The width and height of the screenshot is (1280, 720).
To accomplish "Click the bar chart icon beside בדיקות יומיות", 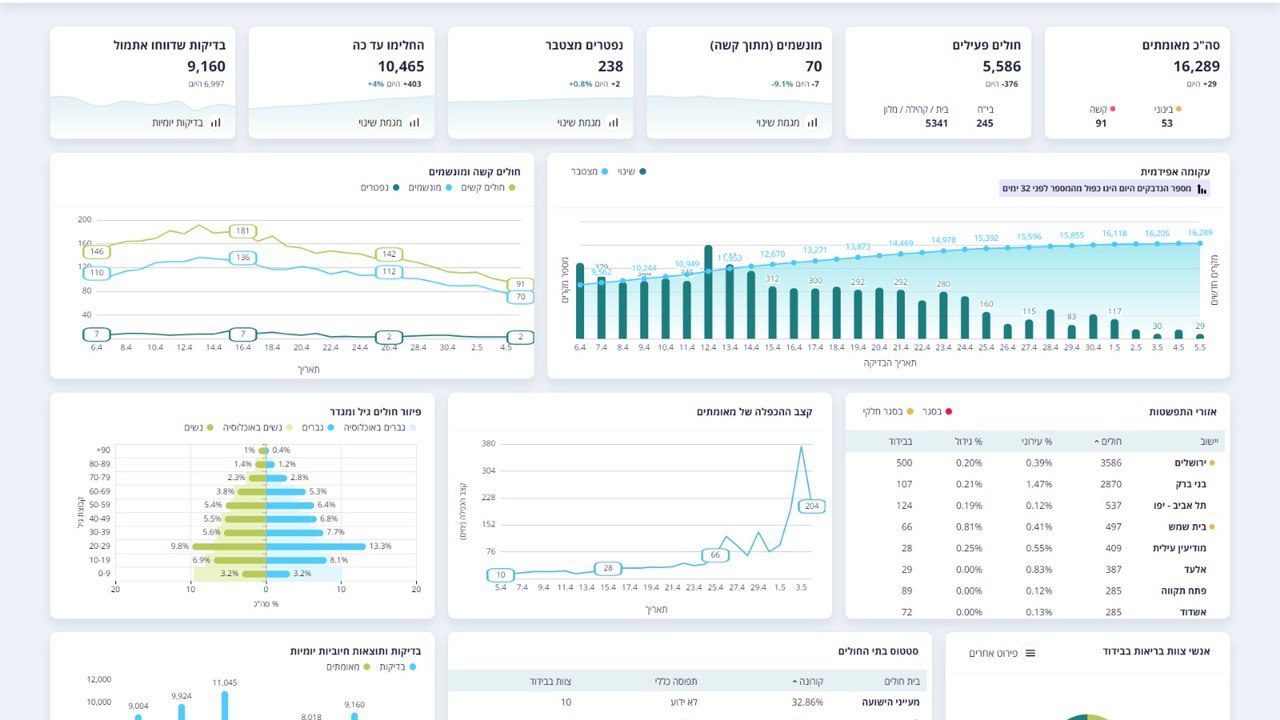I will [x=216, y=123].
